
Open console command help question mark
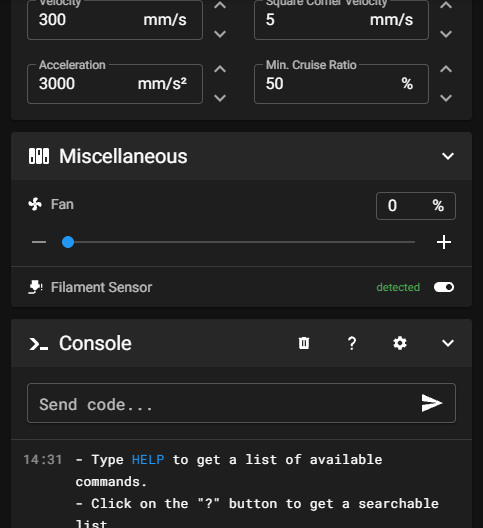pos(352,343)
